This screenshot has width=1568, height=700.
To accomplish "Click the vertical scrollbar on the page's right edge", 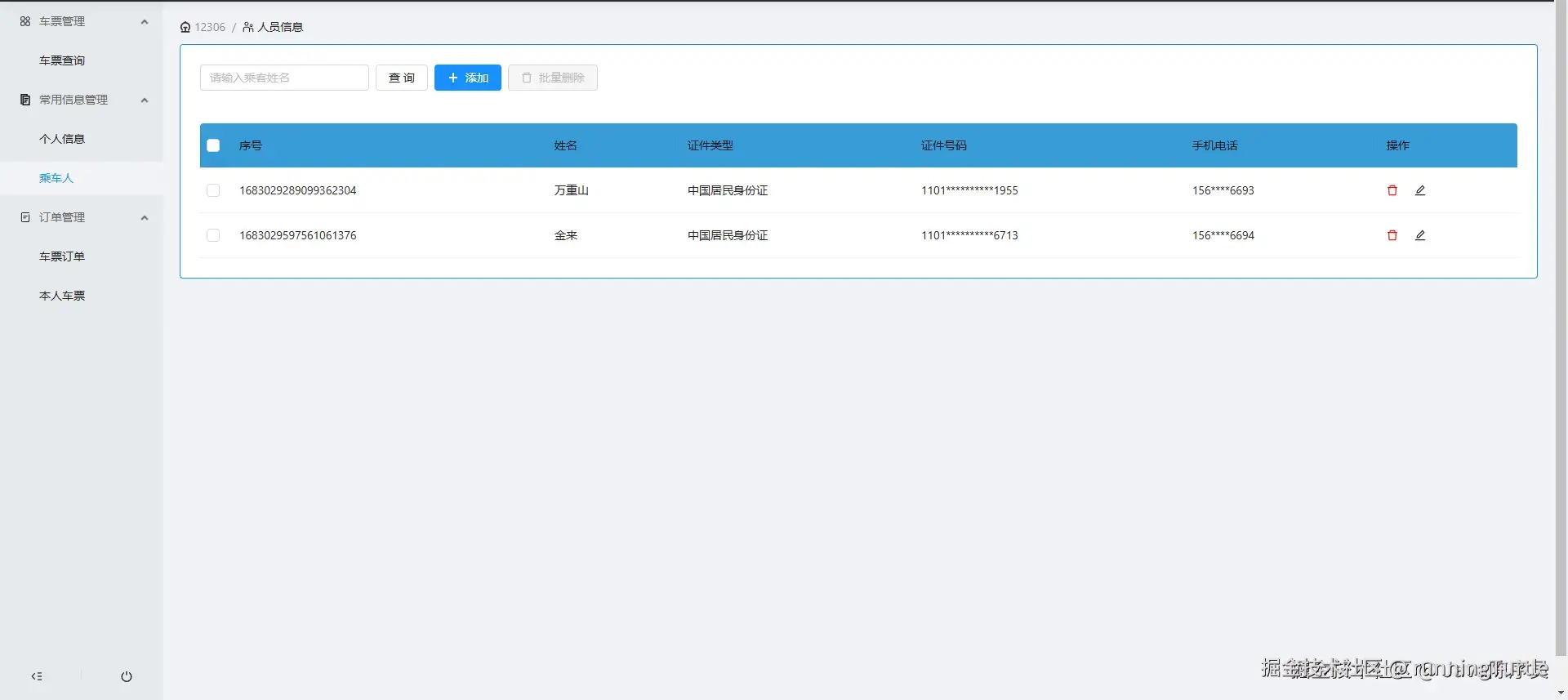I will (1561, 327).
